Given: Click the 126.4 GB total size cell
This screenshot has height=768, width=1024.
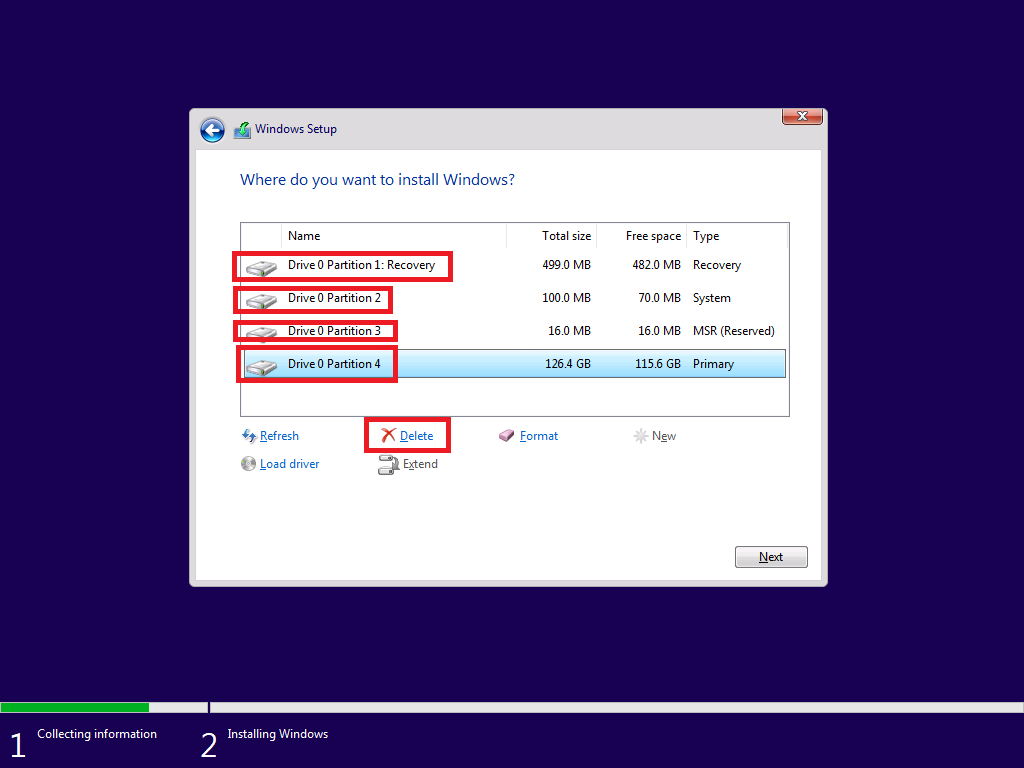Looking at the screenshot, I should [568, 364].
